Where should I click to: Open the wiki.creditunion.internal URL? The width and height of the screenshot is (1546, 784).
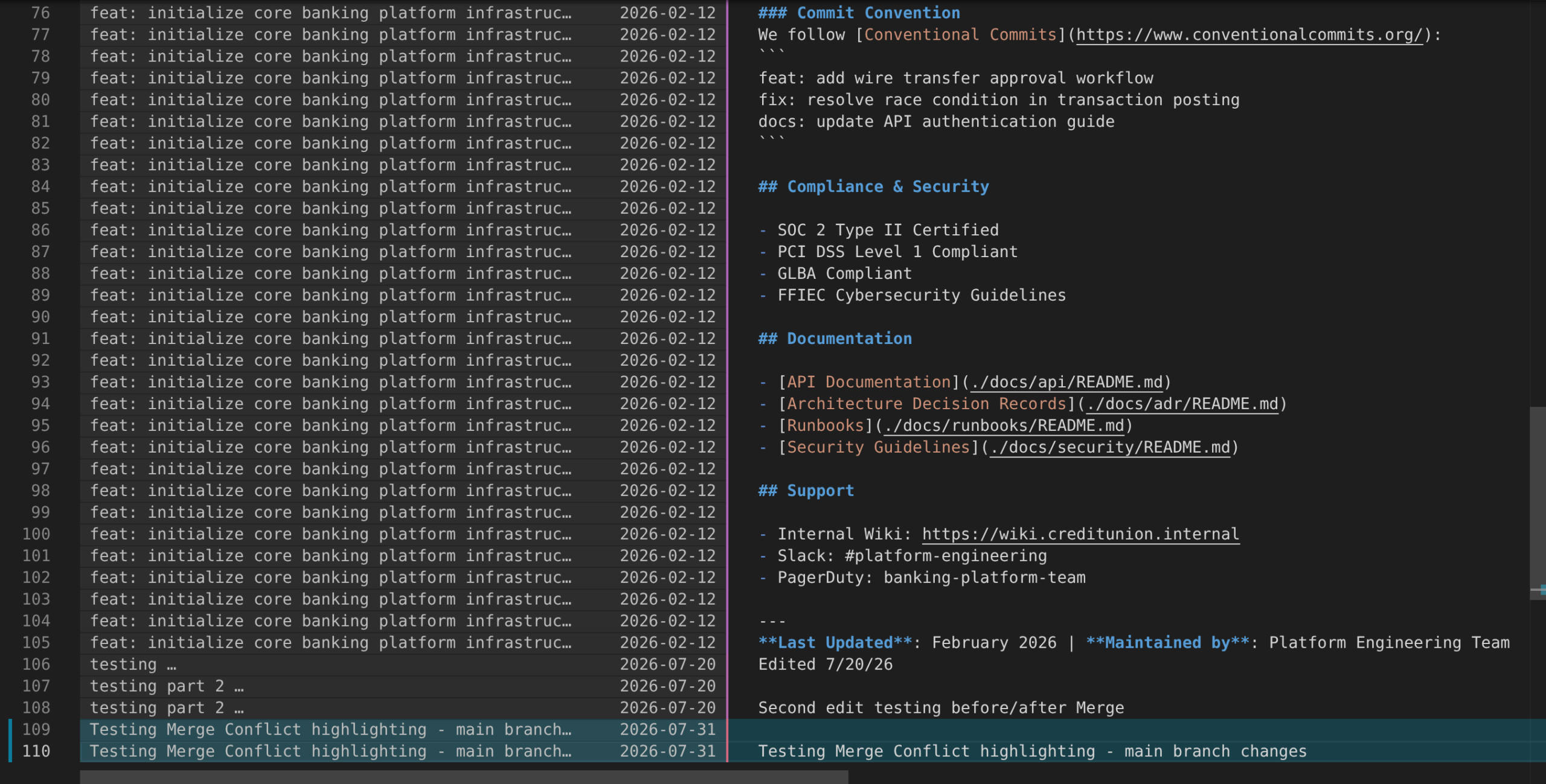pos(1081,535)
